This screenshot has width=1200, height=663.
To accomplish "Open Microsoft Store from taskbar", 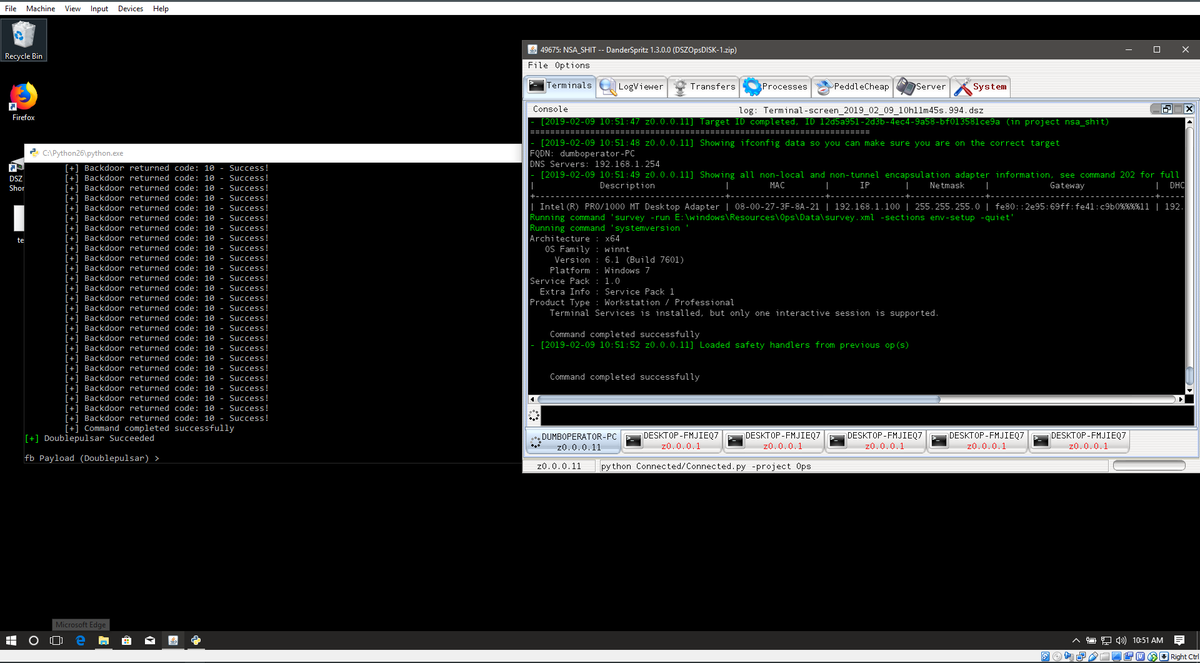I will 126,640.
